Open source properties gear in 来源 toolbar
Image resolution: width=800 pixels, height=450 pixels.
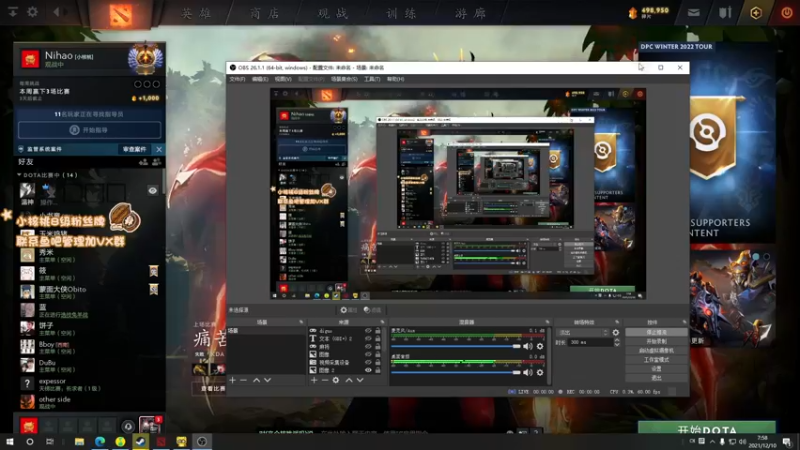tap(336, 380)
